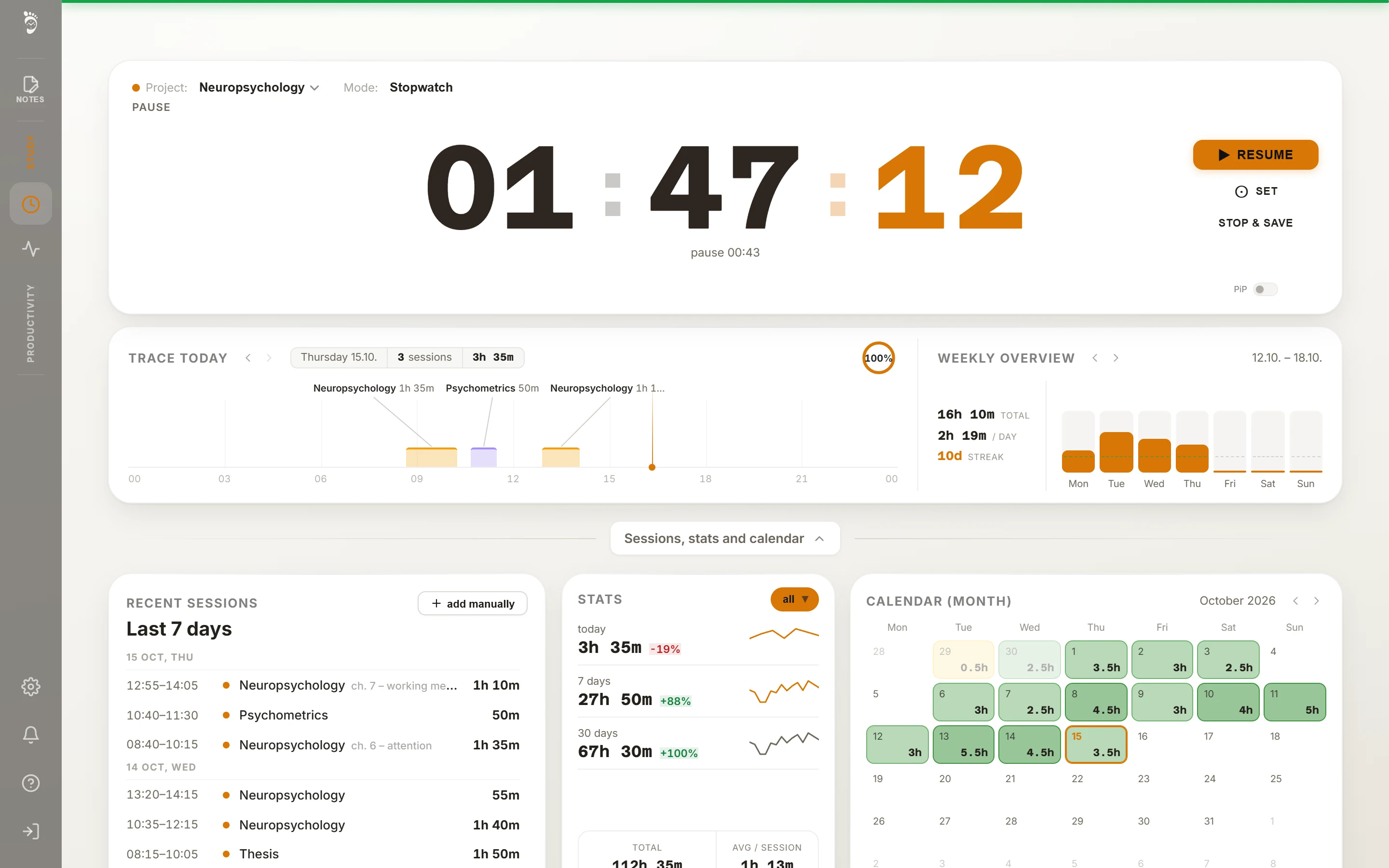Switch to the Productivity sidebar tab
This screenshot has width=1389, height=868.
pyautogui.click(x=30, y=323)
